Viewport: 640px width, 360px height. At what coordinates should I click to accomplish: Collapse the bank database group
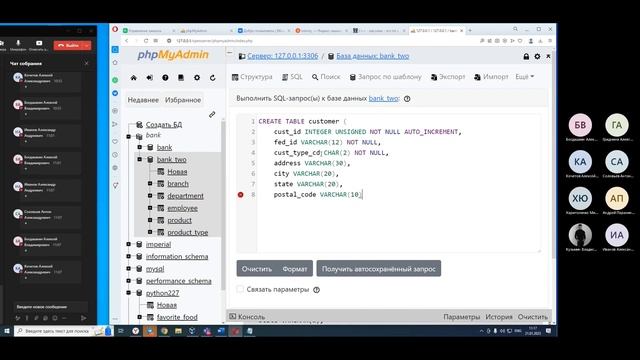coord(129,136)
